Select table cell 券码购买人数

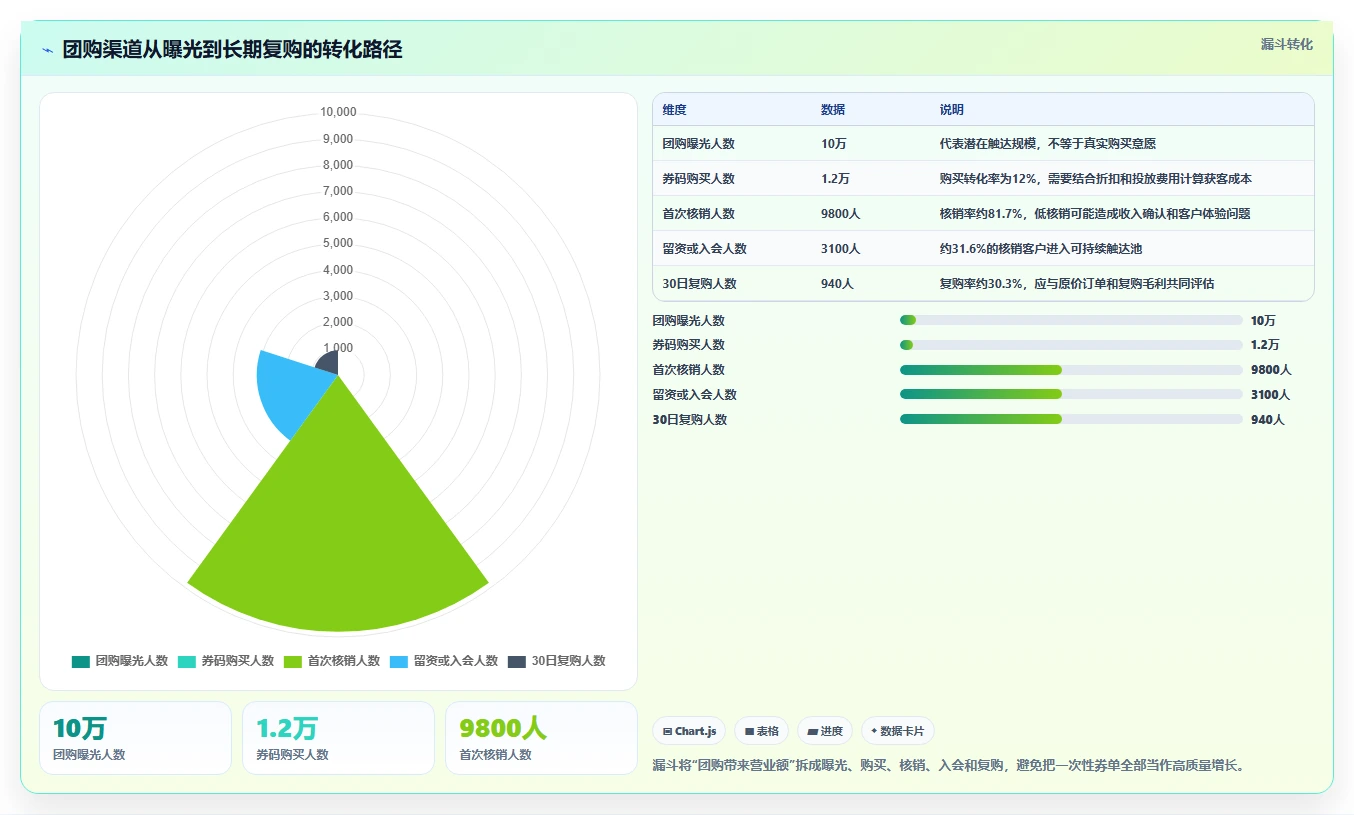[x=698, y=179]
